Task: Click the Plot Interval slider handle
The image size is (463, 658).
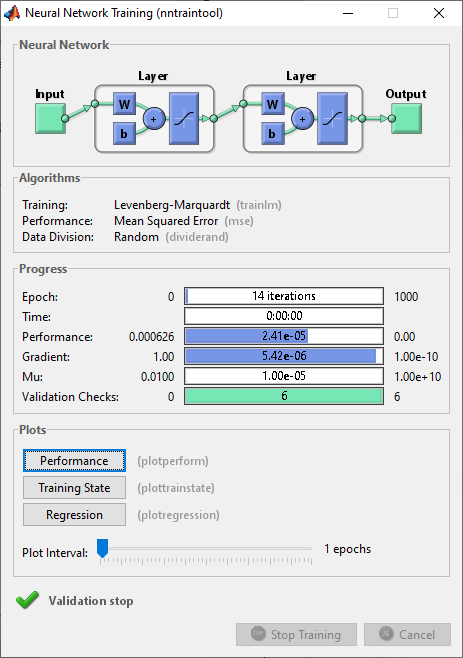Action: [x=102, y=548]
